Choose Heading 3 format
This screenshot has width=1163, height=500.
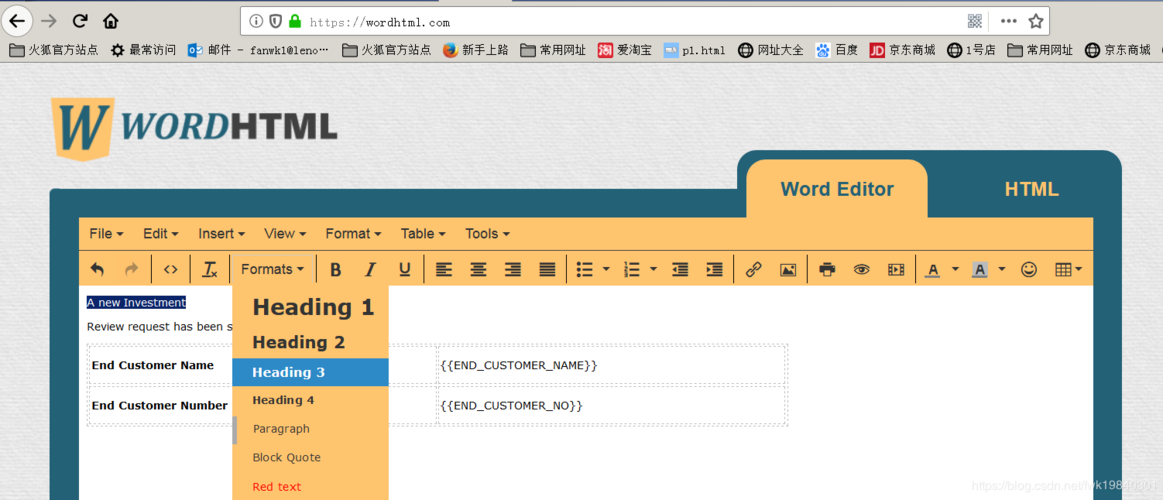pos(310,372)
